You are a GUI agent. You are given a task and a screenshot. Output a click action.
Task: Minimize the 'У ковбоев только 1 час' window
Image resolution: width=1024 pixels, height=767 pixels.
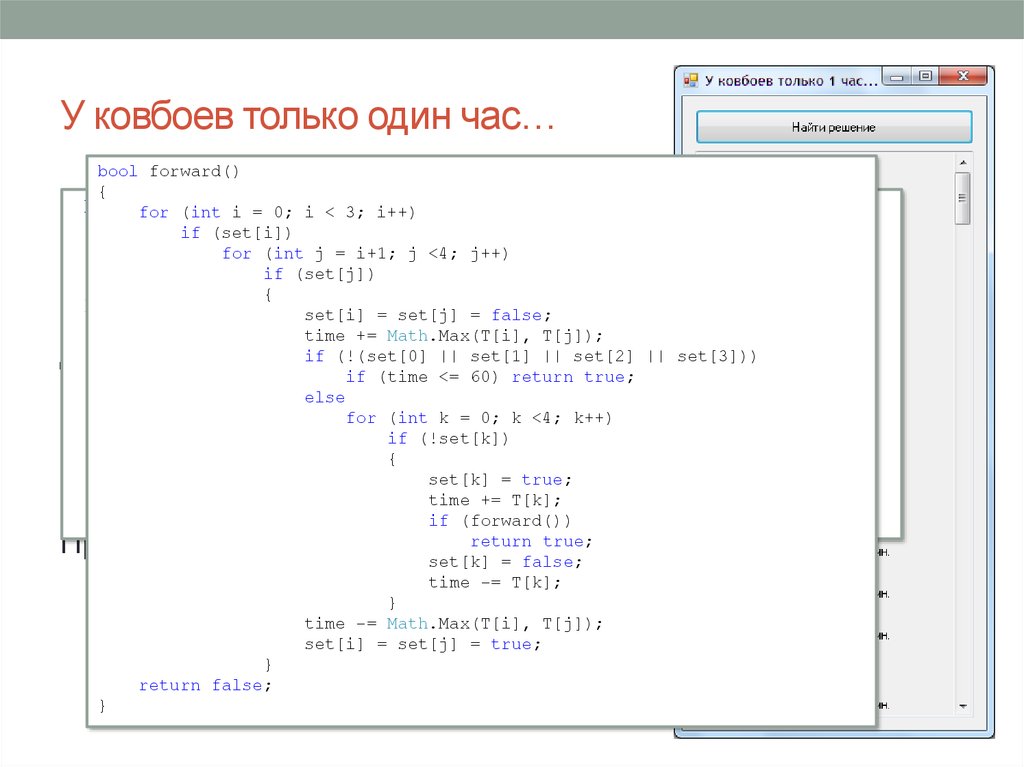899,77
